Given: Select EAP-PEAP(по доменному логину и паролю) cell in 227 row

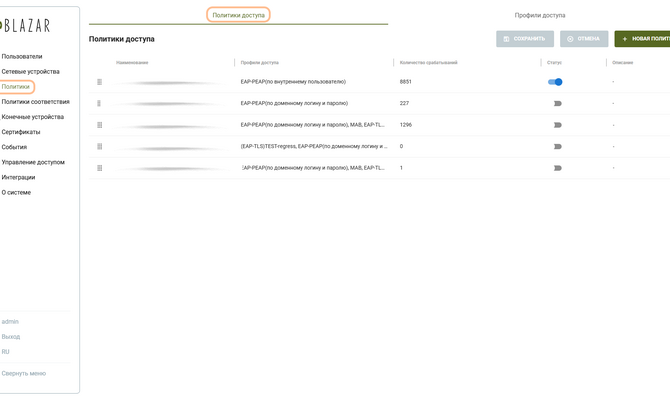Looking at the screenshot, I should tap(294, 103).
